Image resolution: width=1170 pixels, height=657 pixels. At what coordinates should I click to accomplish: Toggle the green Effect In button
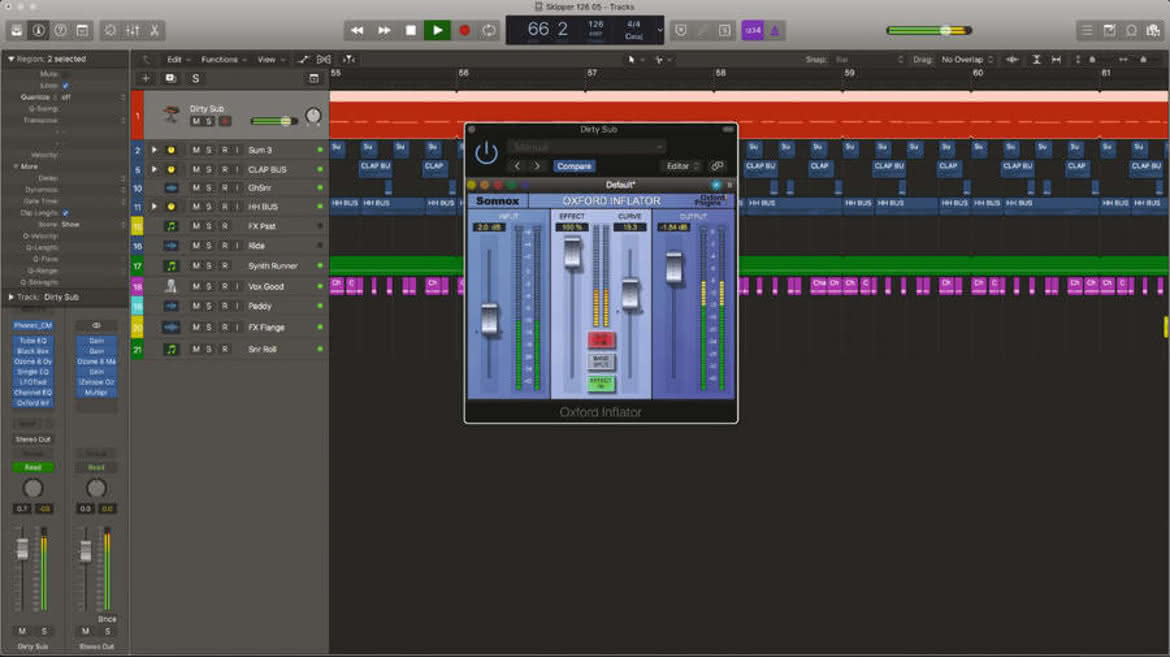coord(601,383)
